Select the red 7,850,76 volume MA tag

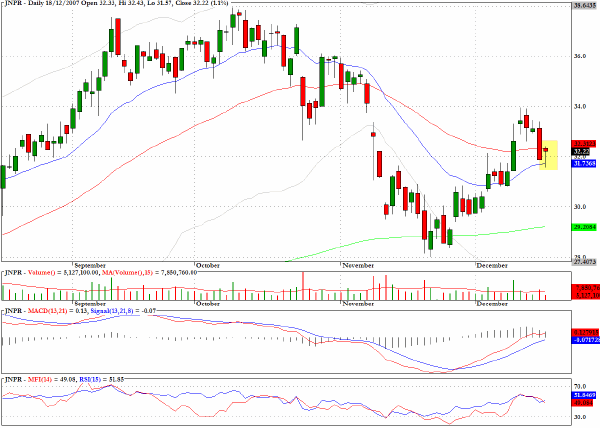pos(585,288)
